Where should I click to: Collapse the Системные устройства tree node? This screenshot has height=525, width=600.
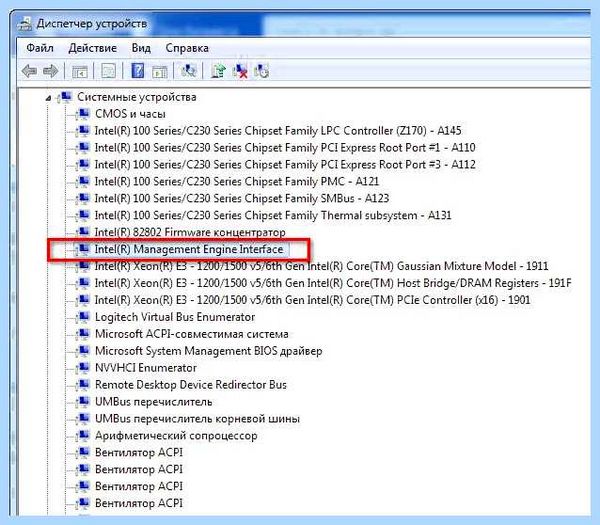[49, 98]
